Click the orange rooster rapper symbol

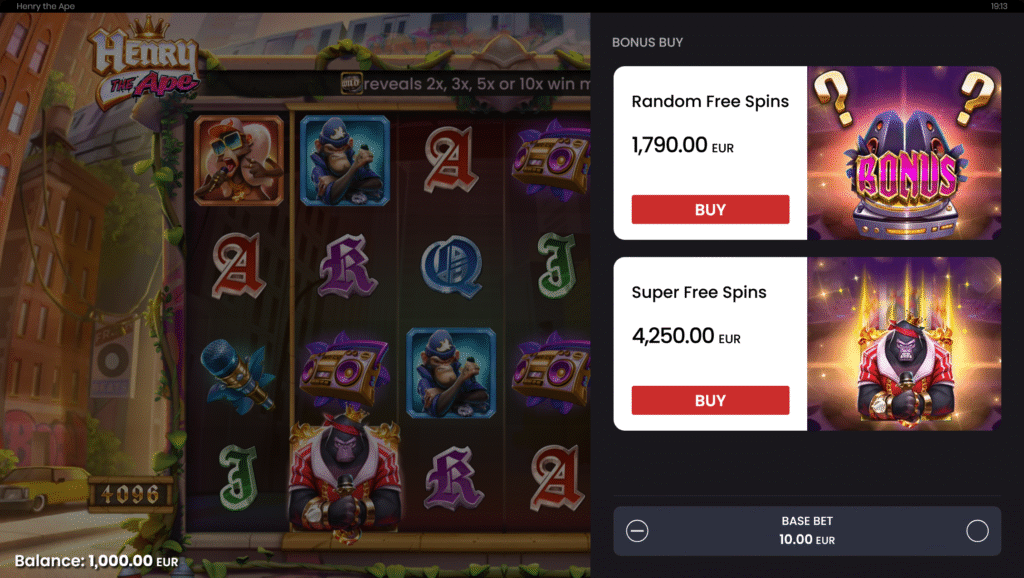coord(239,161)
